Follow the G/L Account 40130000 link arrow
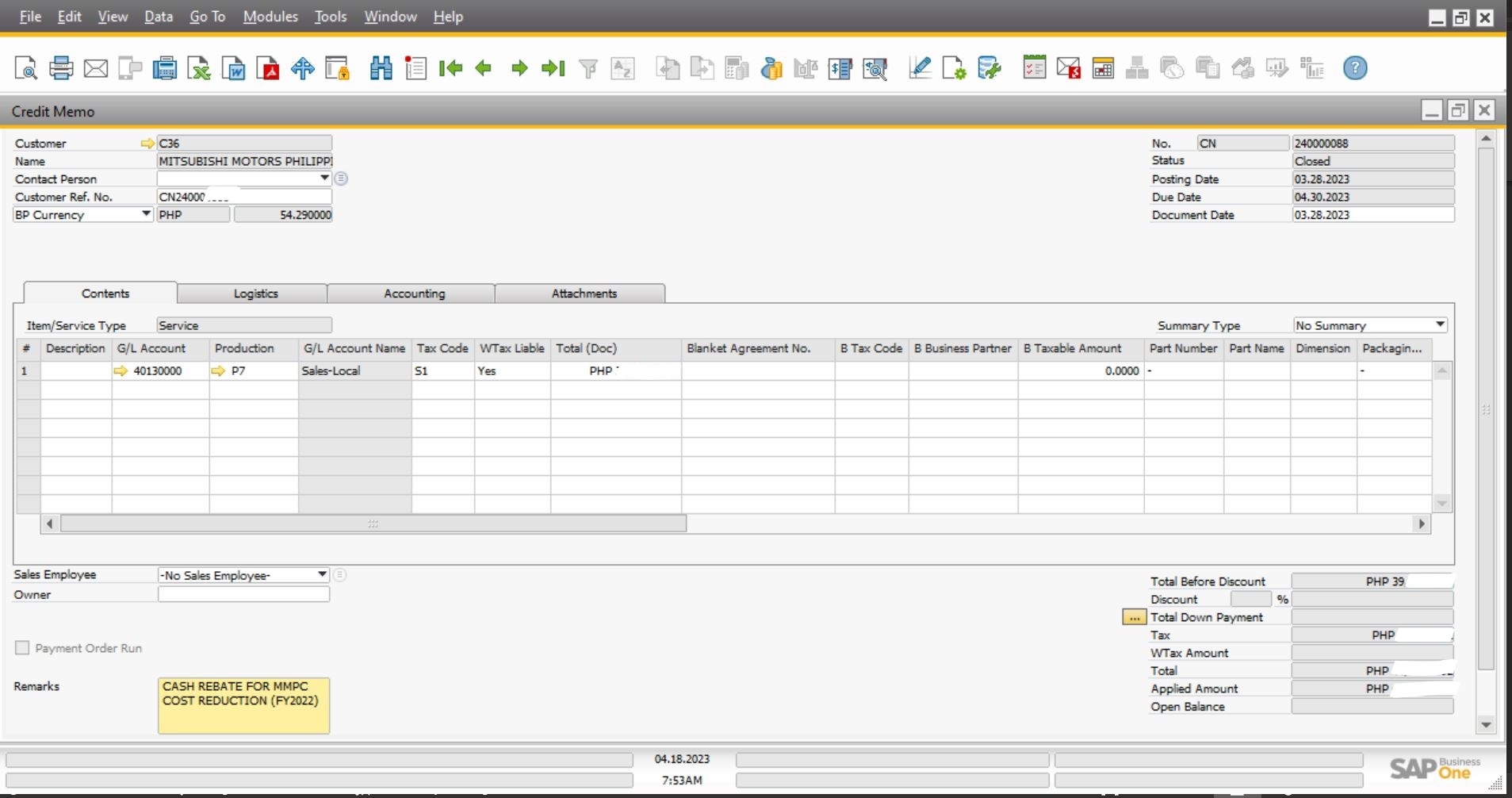Image resolution: width=1512 pixels, height=798 pixels. pyautogui.click(x=121, y=370)
